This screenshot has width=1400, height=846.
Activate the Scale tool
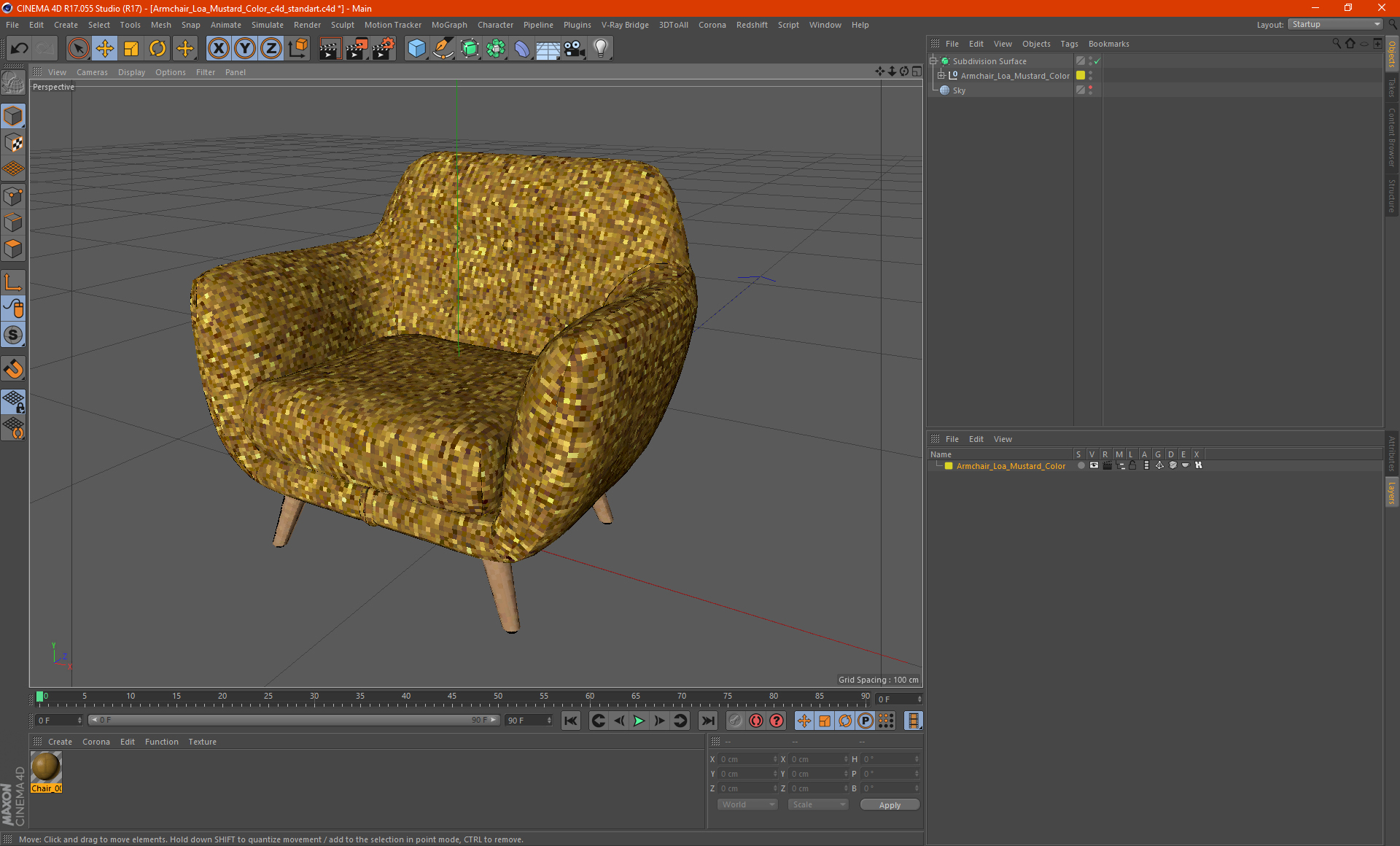pos(131,49)
